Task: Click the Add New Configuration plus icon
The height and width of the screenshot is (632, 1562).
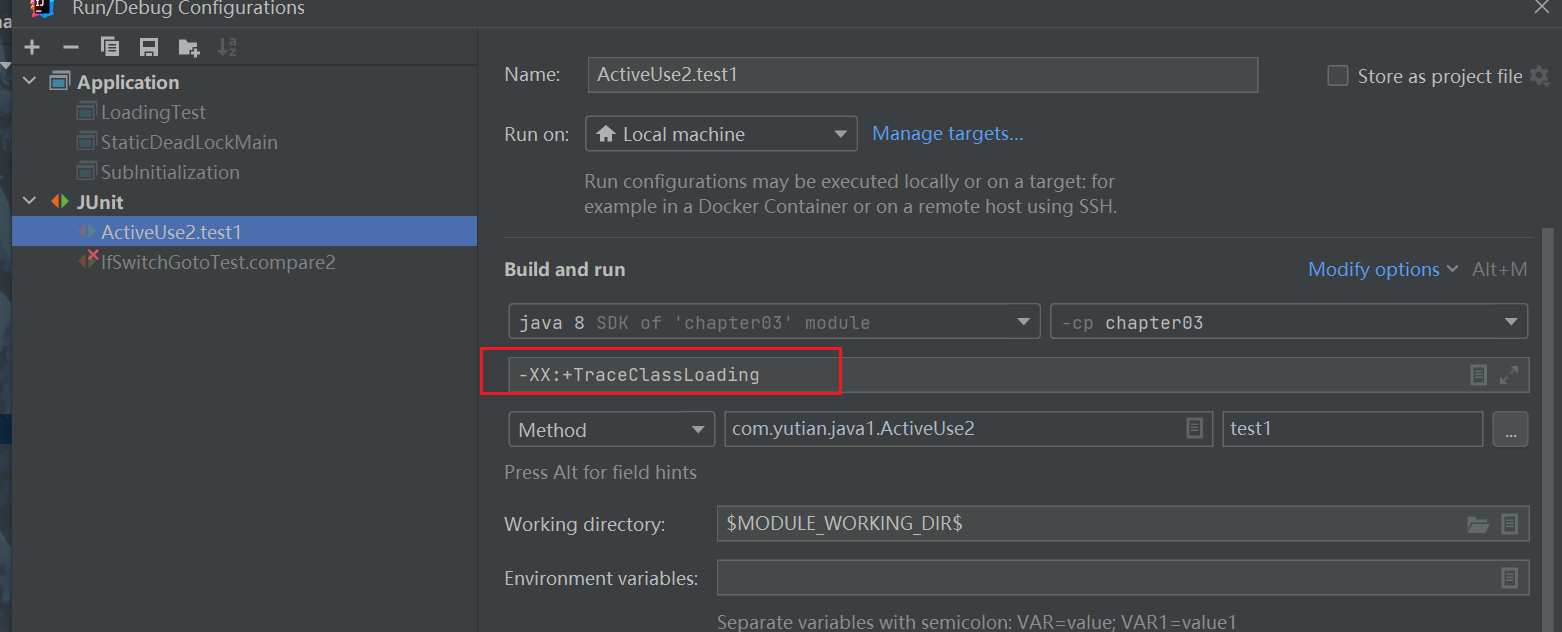Action: tap(32, 47)
